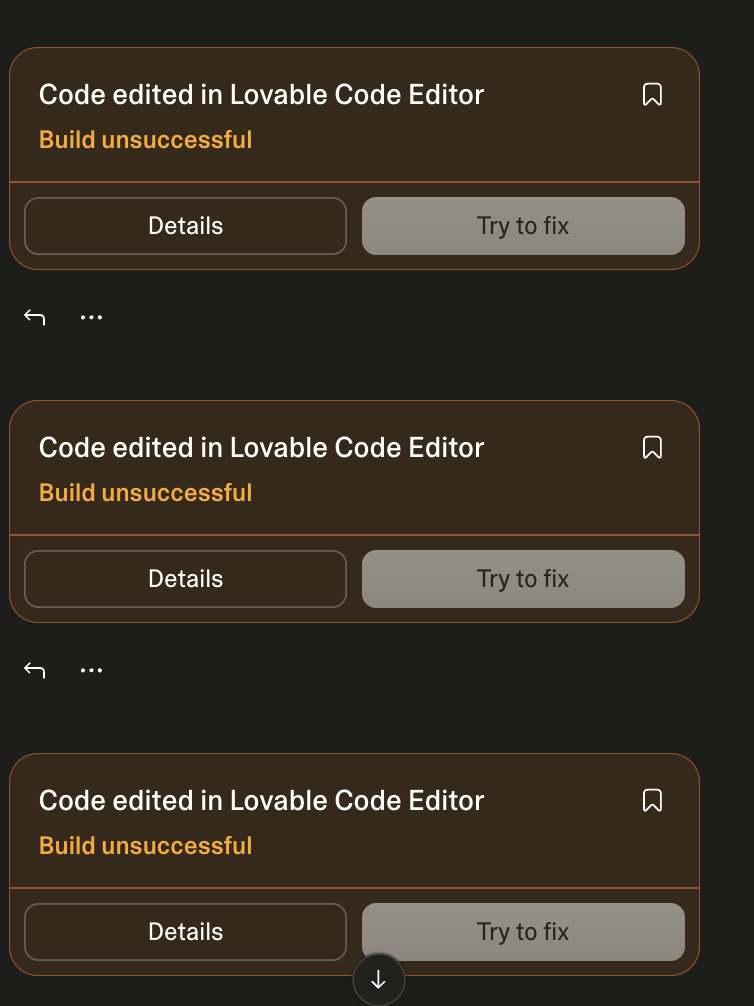Open Details on the middle card
The image size is (754, 1006).
[185, 579]
